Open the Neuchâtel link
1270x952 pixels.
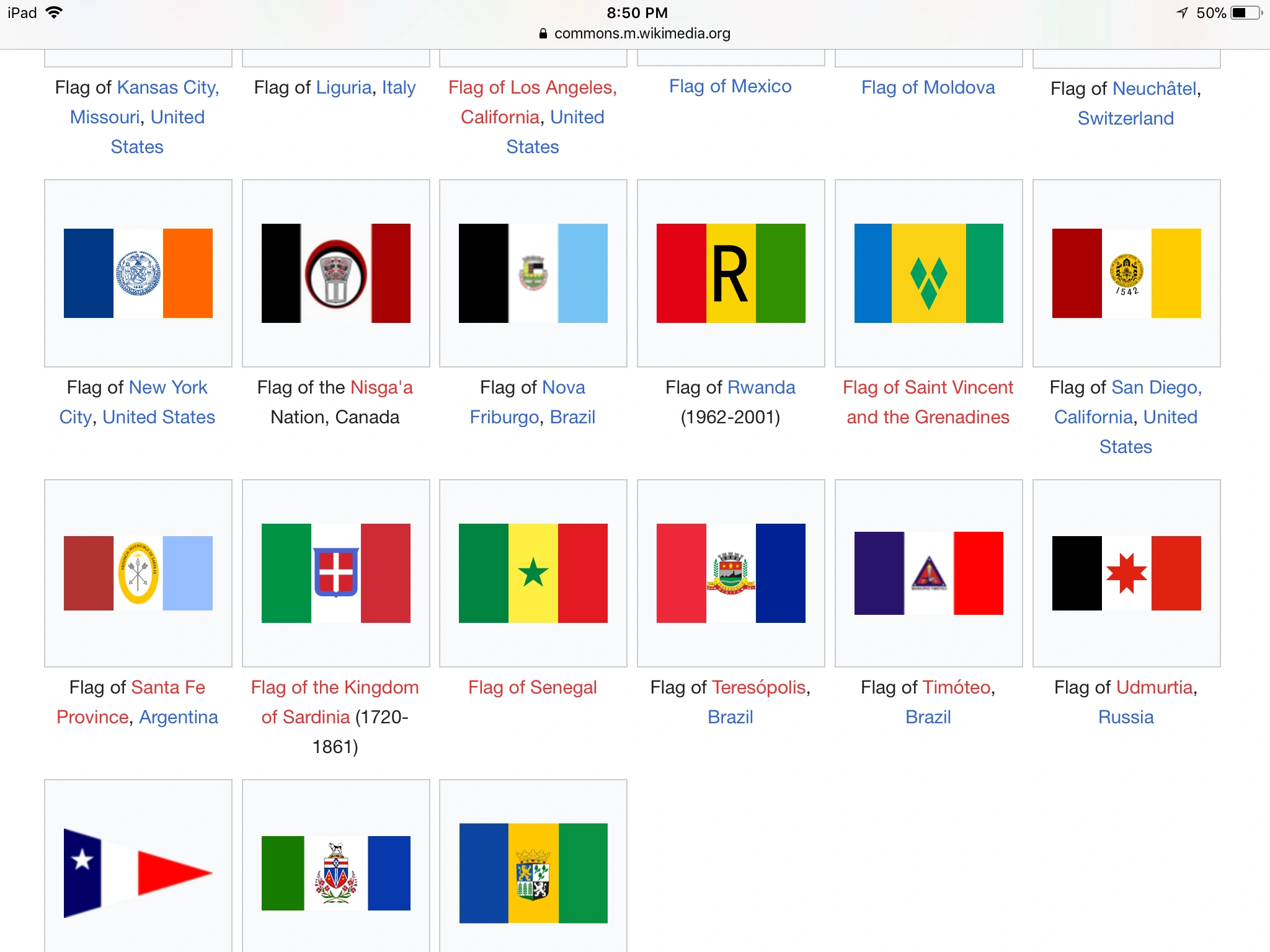click(1154, 89)
